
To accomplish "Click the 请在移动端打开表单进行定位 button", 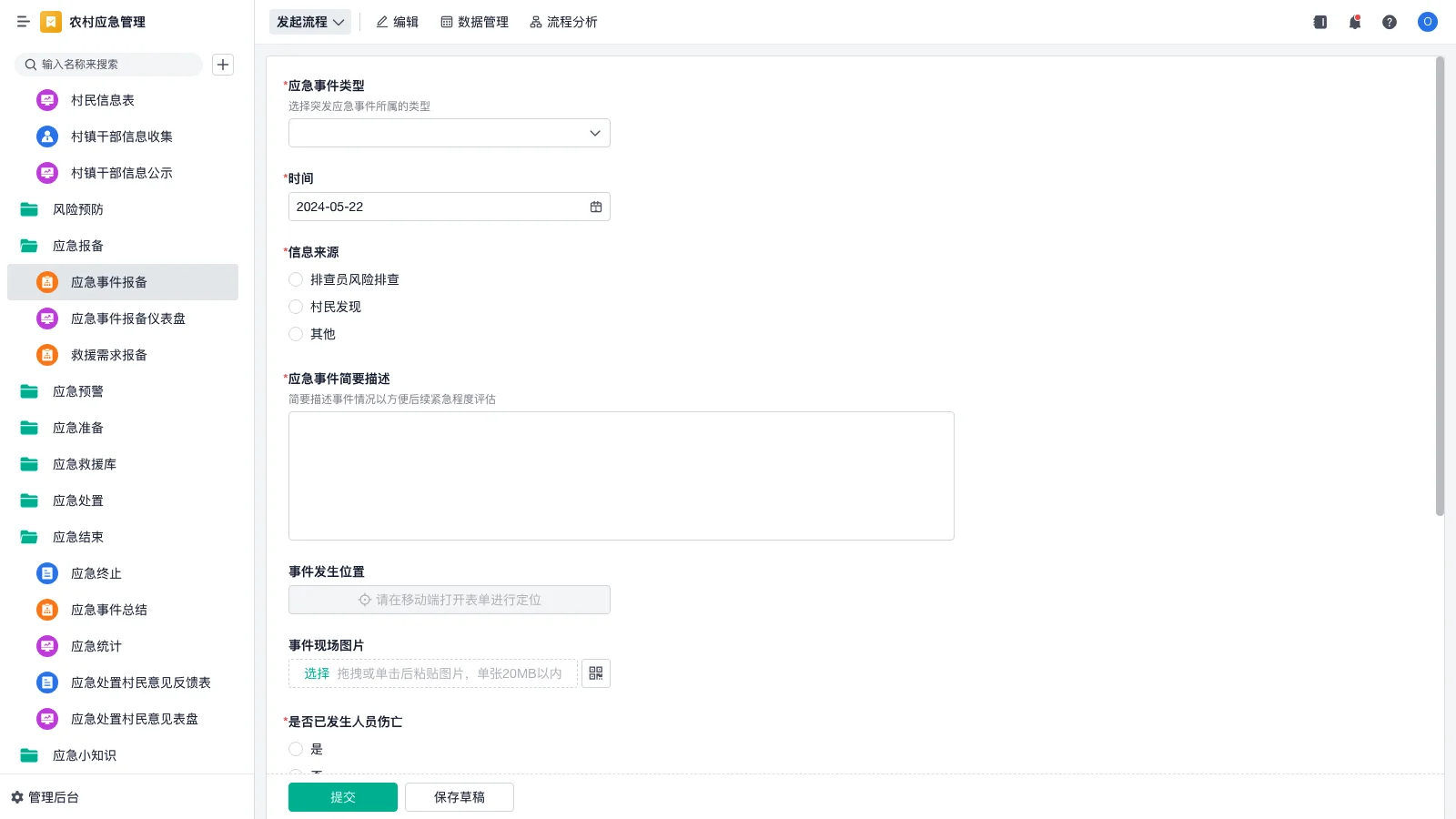I will [x=450, y=600].
